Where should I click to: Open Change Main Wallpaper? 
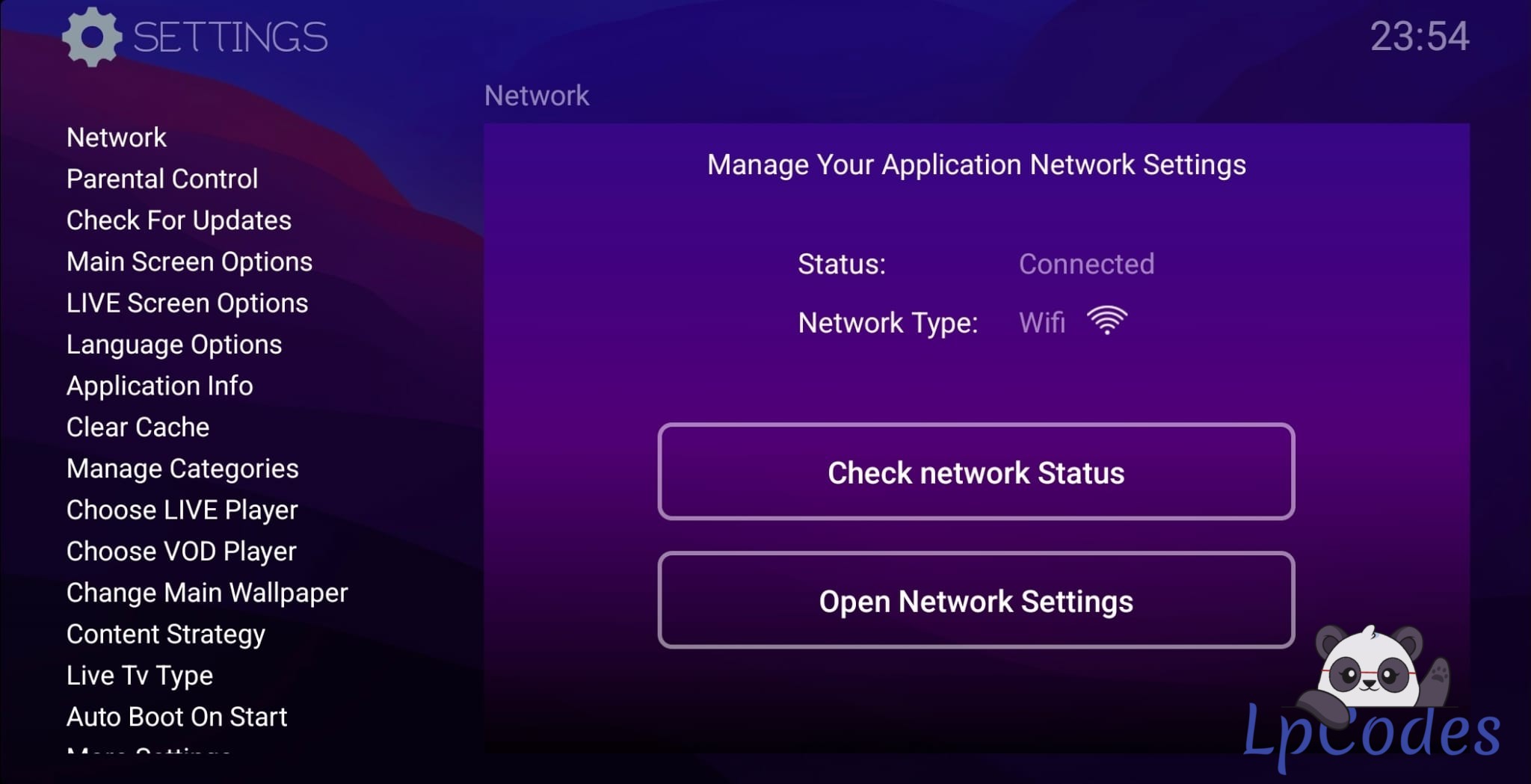pyautogui.click(x=207, y=593)
